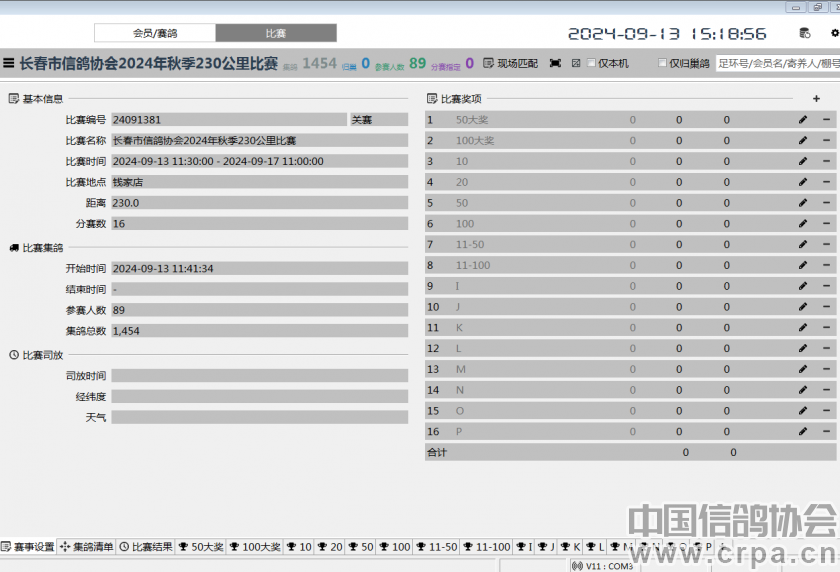
Task: Remove prize row 6 named 100
Action: (x=827, y=223)
